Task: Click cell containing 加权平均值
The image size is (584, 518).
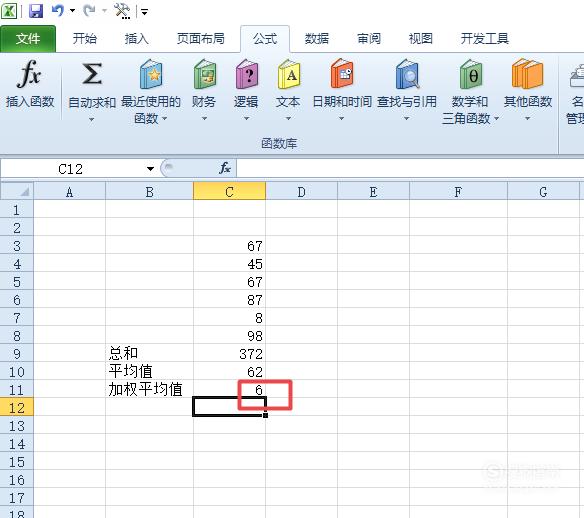Action: tap(149, 389)
